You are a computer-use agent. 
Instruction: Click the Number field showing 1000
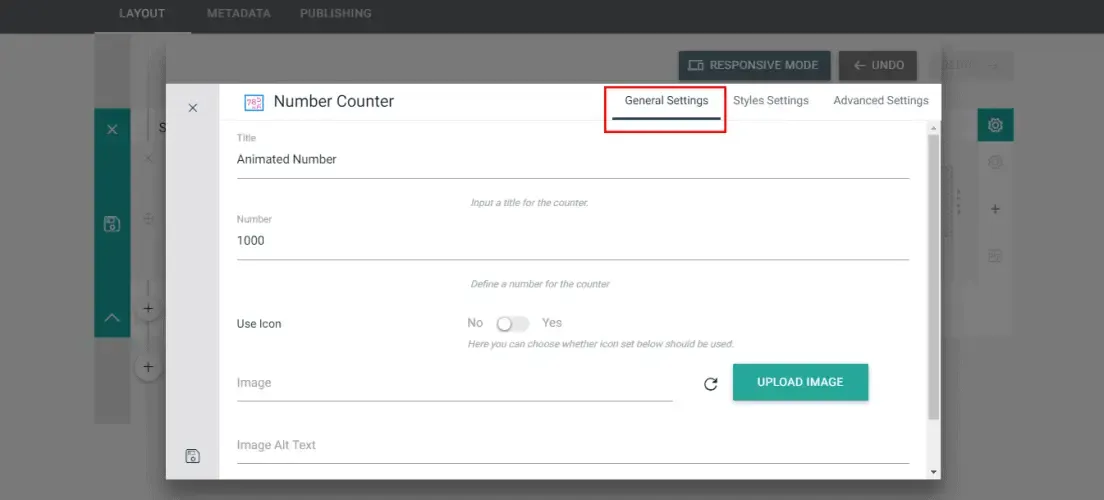click(572, 241)
